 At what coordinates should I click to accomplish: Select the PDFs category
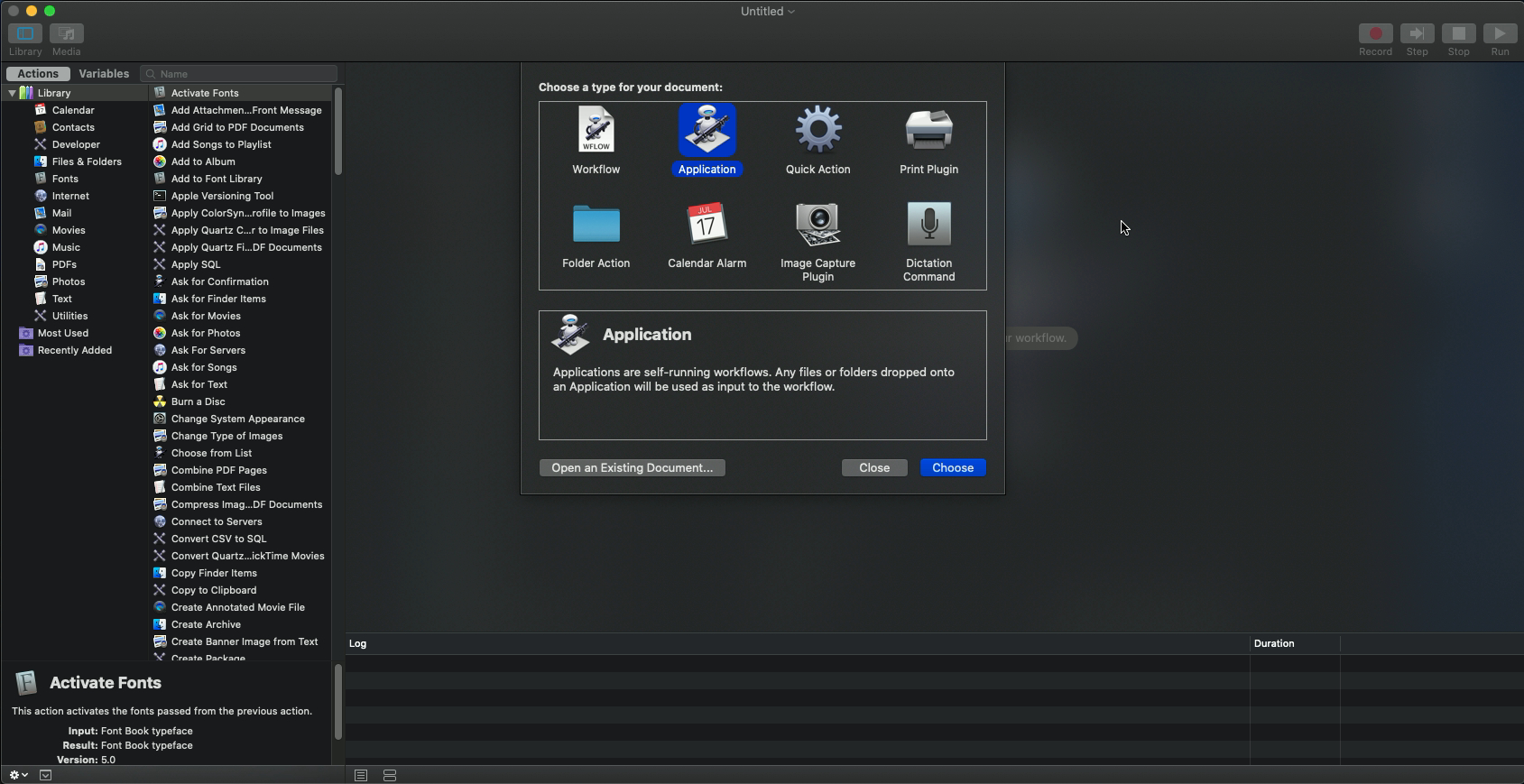(64, 264)
